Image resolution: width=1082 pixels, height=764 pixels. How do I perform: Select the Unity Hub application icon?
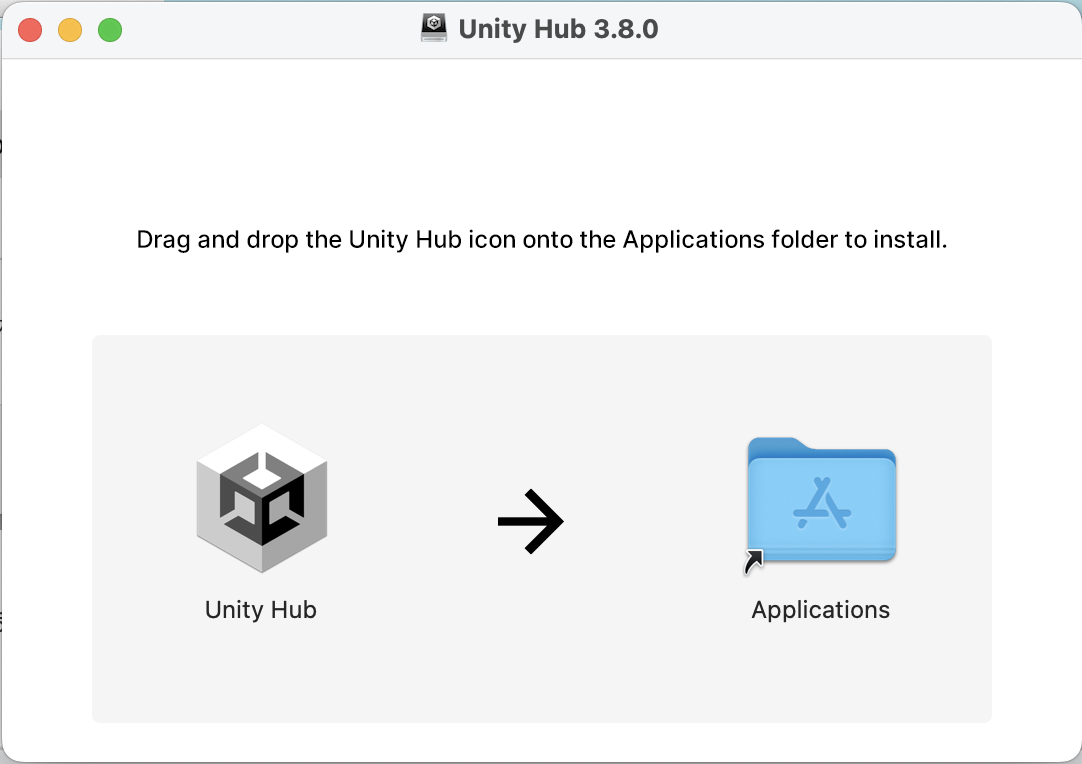click(x=260, y=498)
